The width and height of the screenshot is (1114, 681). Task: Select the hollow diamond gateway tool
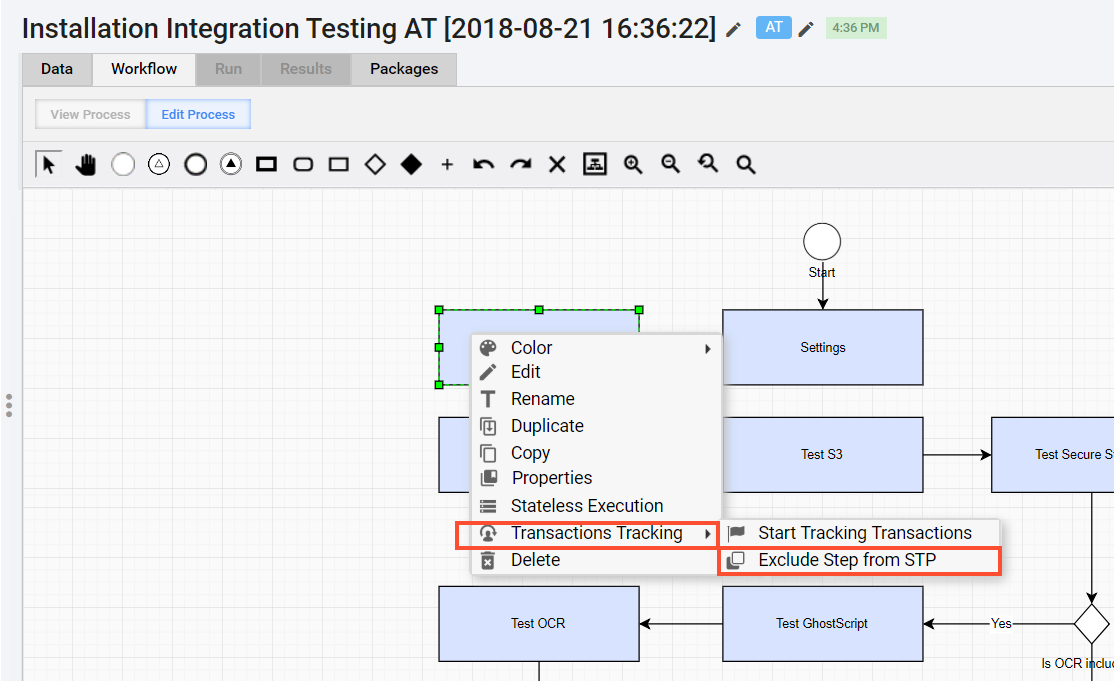coord(375,165)
